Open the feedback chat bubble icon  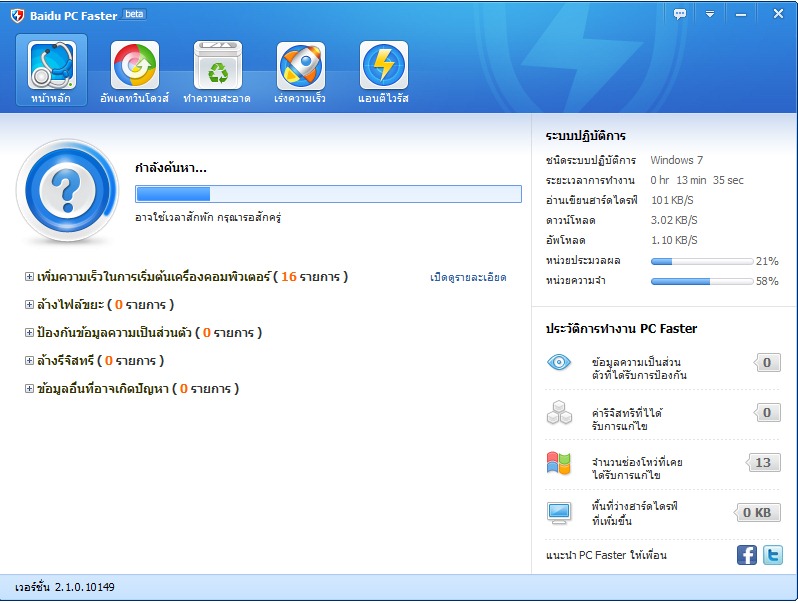tap(680, 14)
